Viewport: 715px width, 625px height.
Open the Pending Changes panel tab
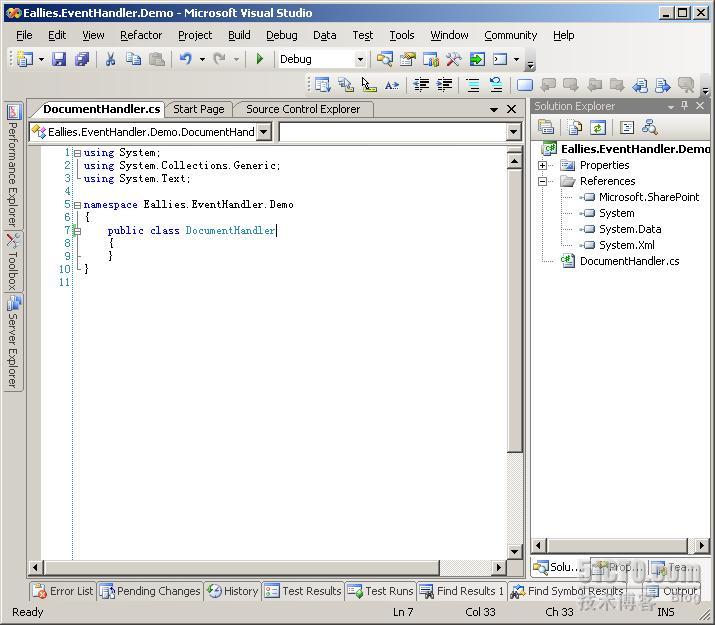pyautogui.click(x=150, y=591)
